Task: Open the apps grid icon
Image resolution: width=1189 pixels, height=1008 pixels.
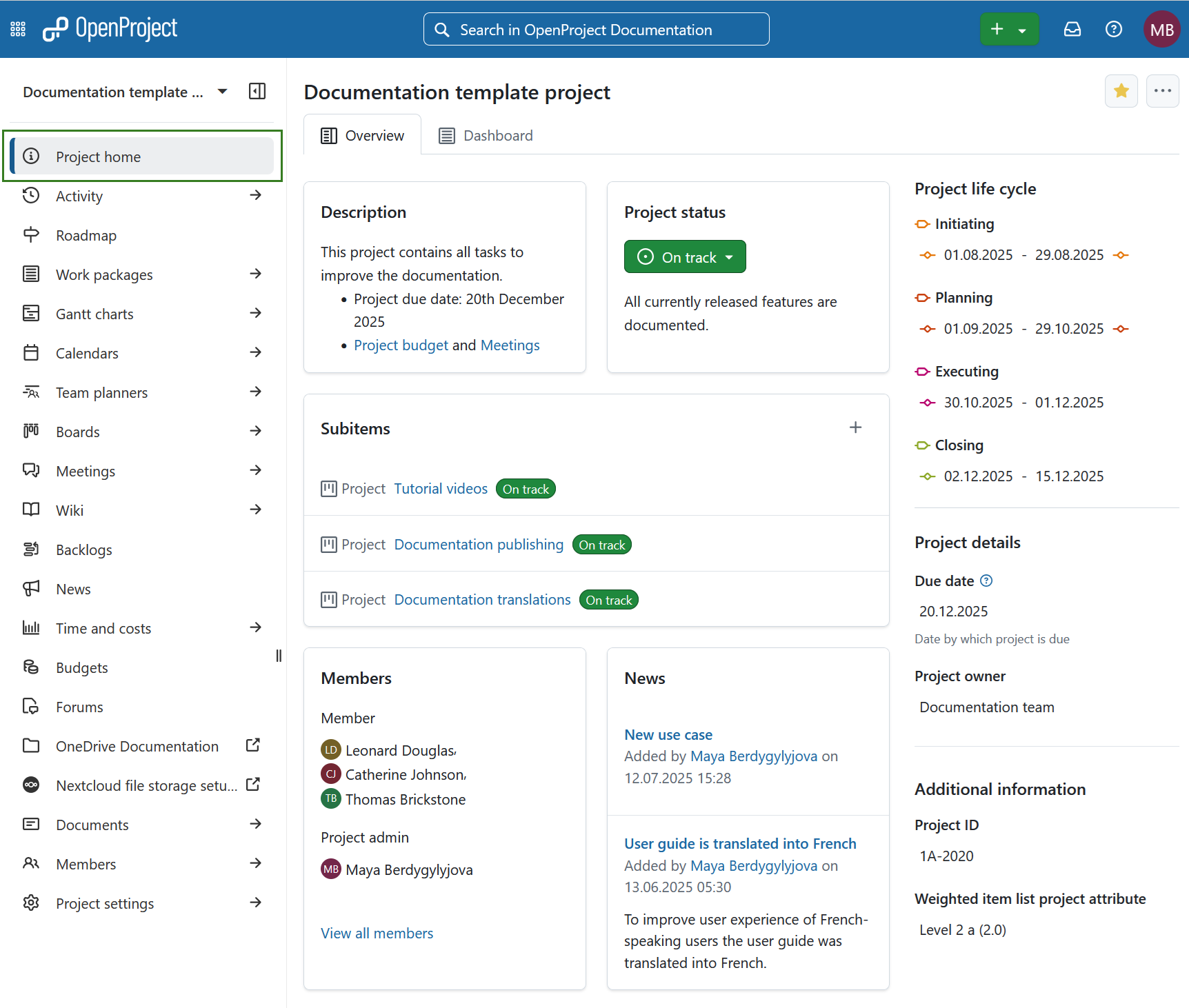Action: 17,28
